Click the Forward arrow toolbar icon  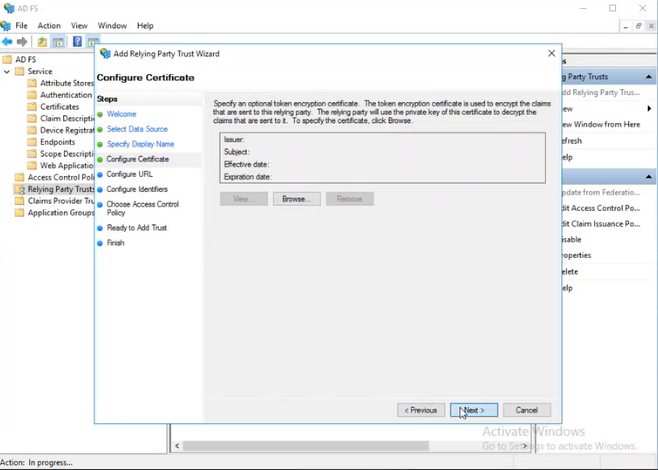(x=22, y=42)
